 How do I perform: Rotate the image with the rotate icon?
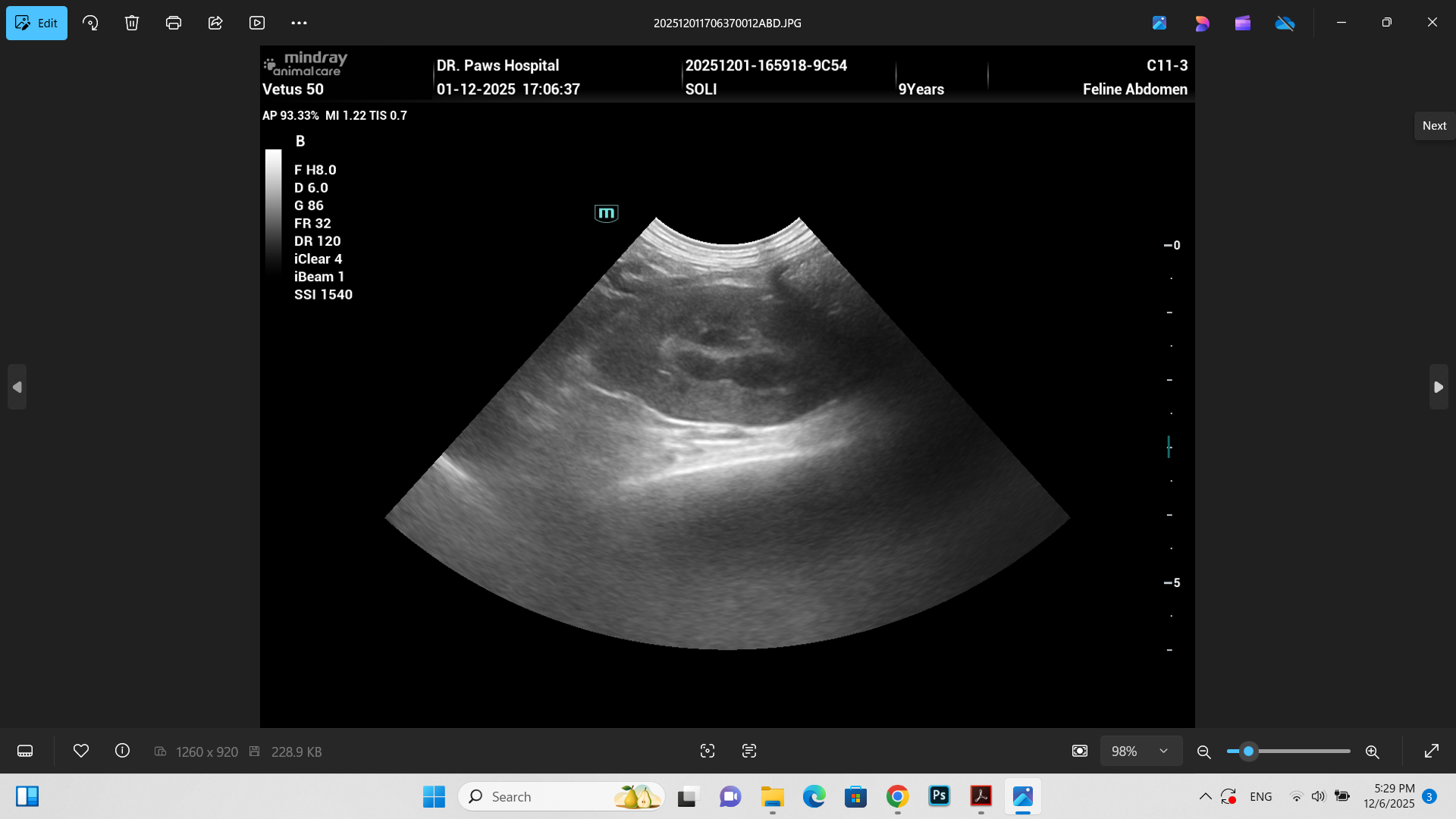point(90,23)
